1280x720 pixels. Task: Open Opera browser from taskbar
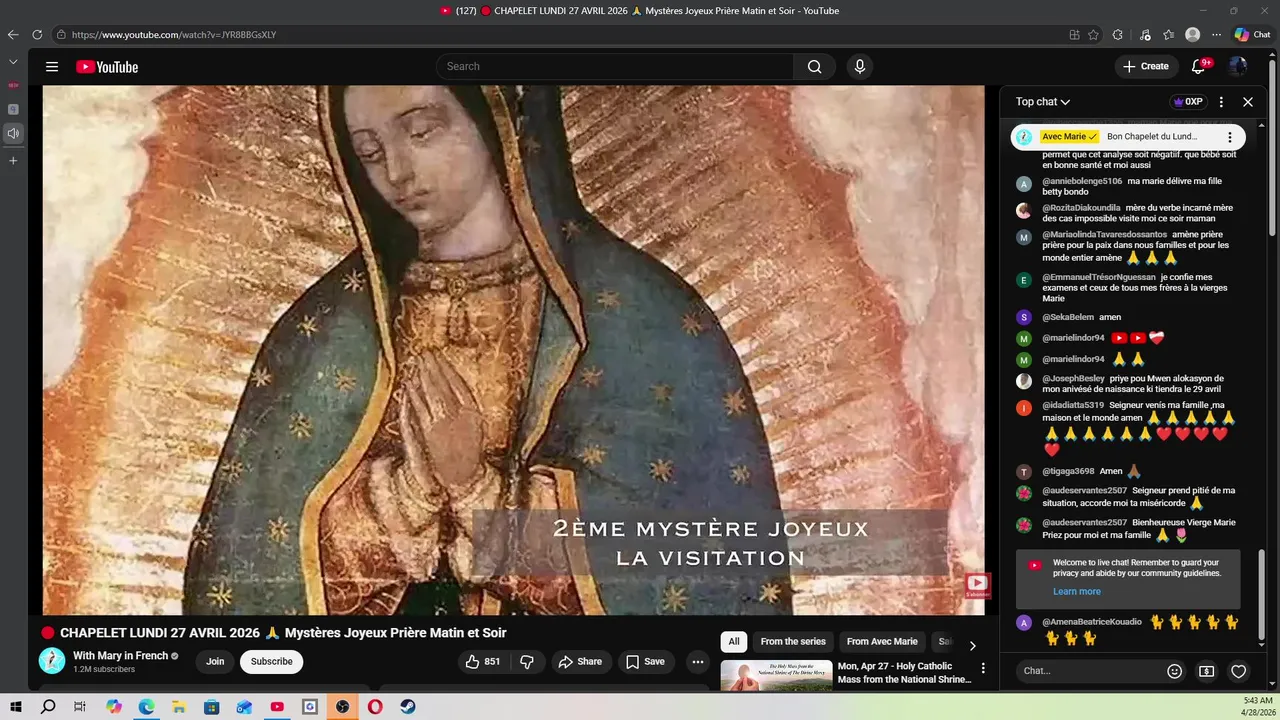375,706
